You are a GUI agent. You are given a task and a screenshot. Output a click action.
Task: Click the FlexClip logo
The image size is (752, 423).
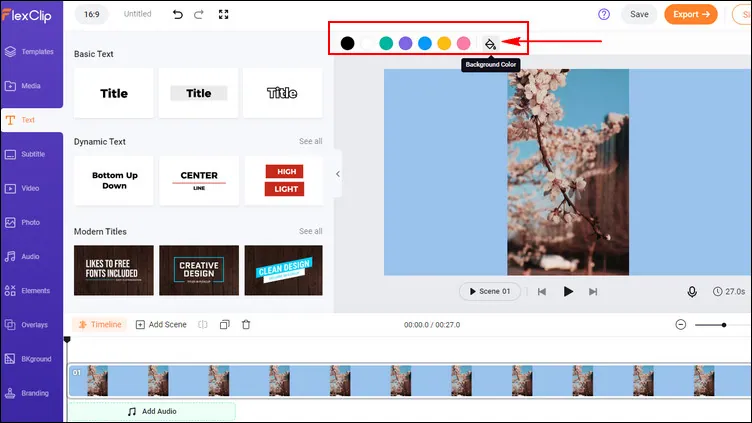(x=27, y=15)
